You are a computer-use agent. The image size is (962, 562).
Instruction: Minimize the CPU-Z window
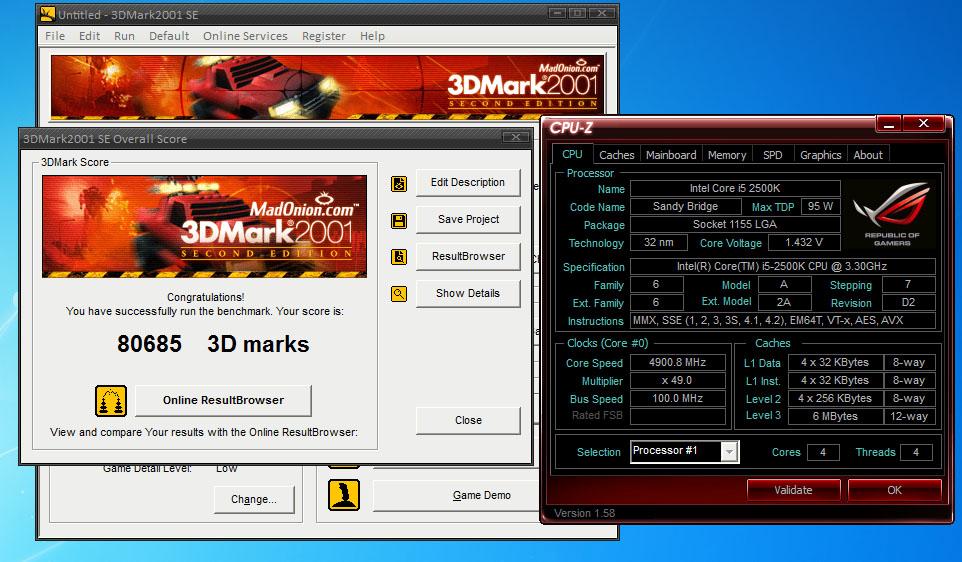click(x=888, y=123)
